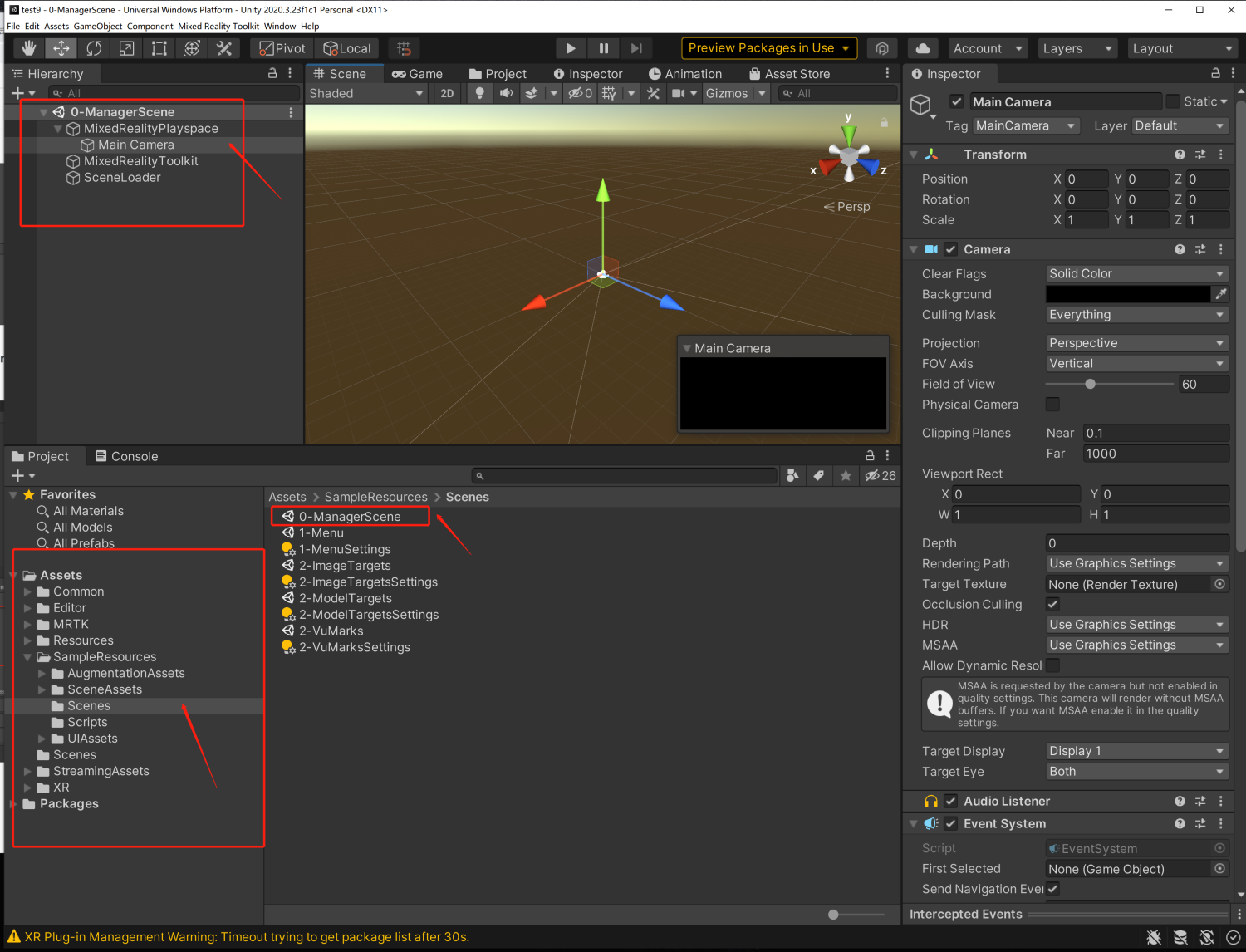Viewport: 1246px width, 952px height.
Task: Disable the Audio Listener component
Action: tap(951, 801)
